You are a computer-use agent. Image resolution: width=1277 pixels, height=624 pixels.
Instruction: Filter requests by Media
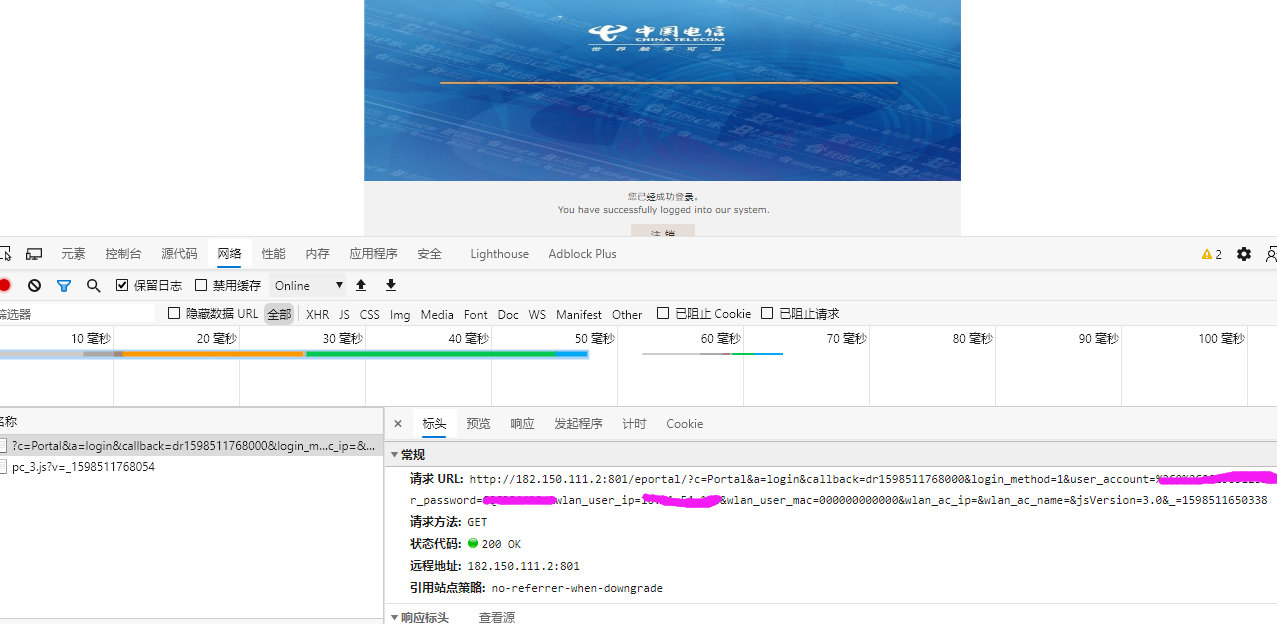click(437, 314)
